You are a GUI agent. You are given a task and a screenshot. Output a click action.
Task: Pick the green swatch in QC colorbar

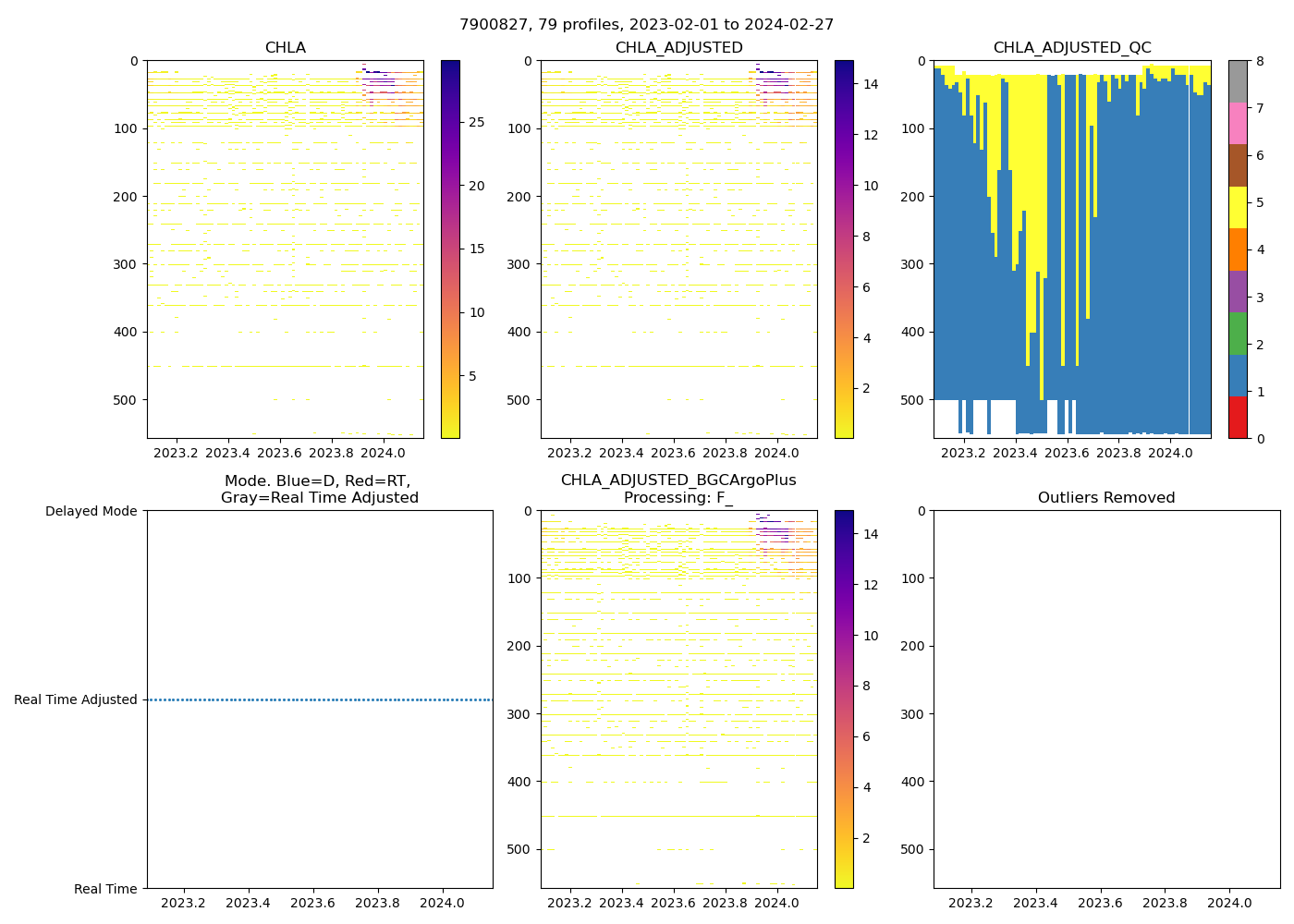tap(1238, 334)
